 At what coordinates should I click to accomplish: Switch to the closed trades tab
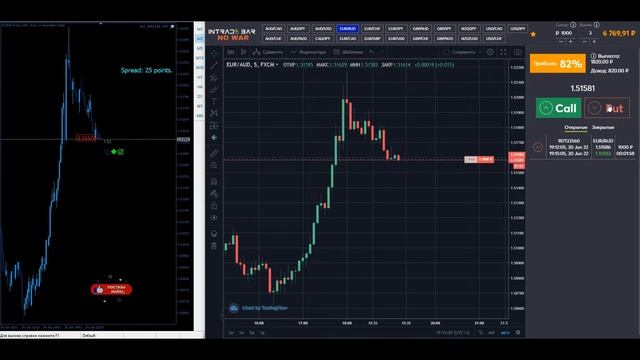(603, 127)
